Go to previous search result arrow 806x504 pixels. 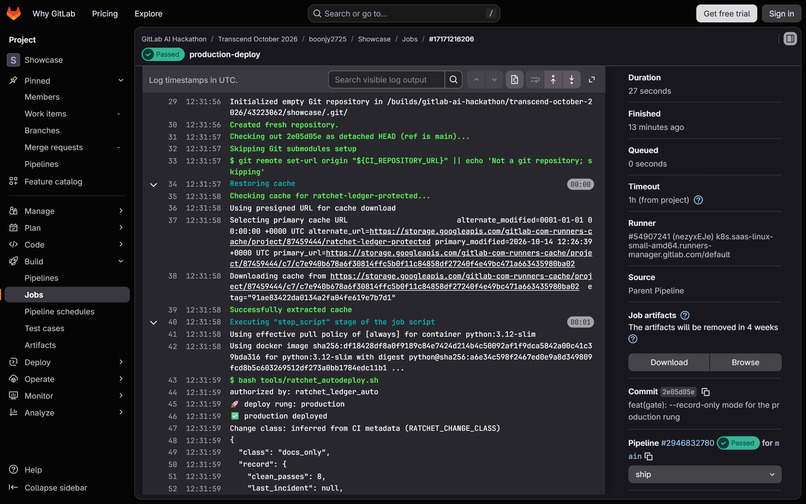tap(477, 80)
